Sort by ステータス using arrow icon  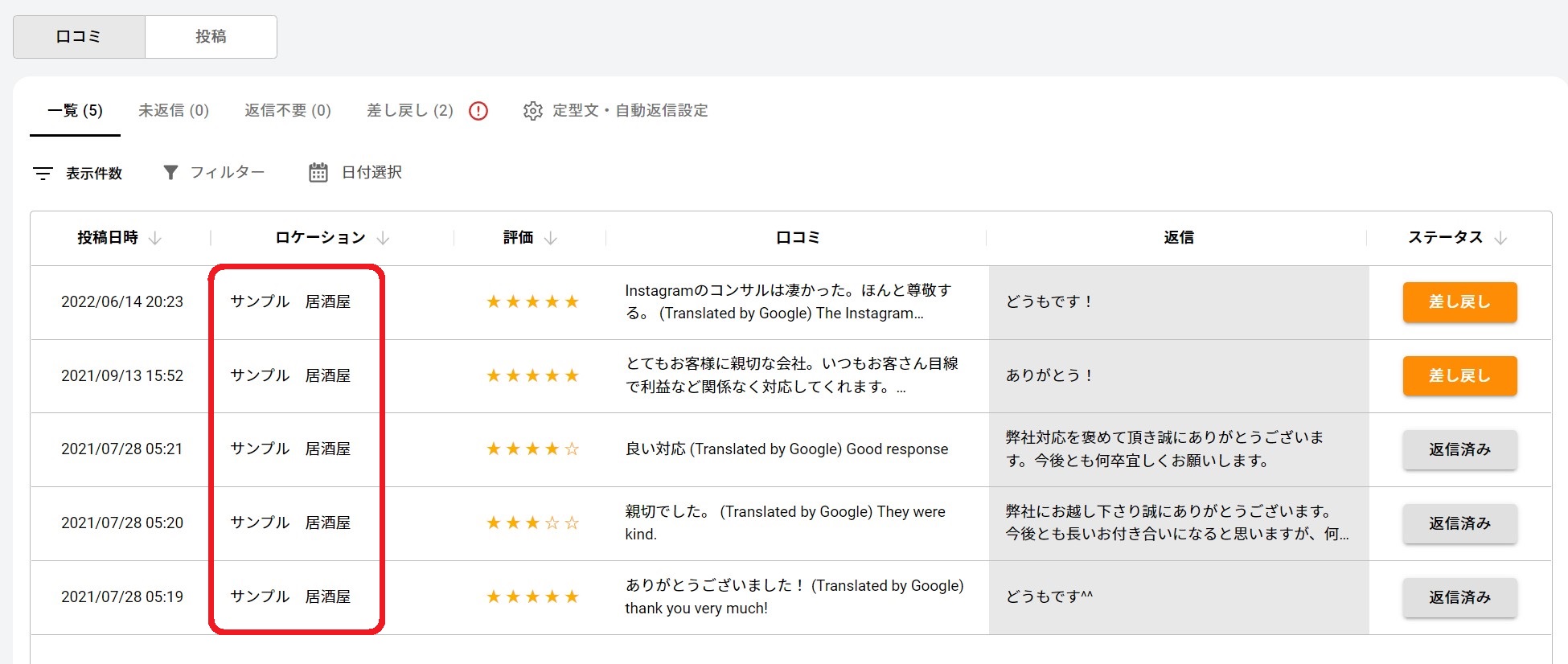(1500, 238)
